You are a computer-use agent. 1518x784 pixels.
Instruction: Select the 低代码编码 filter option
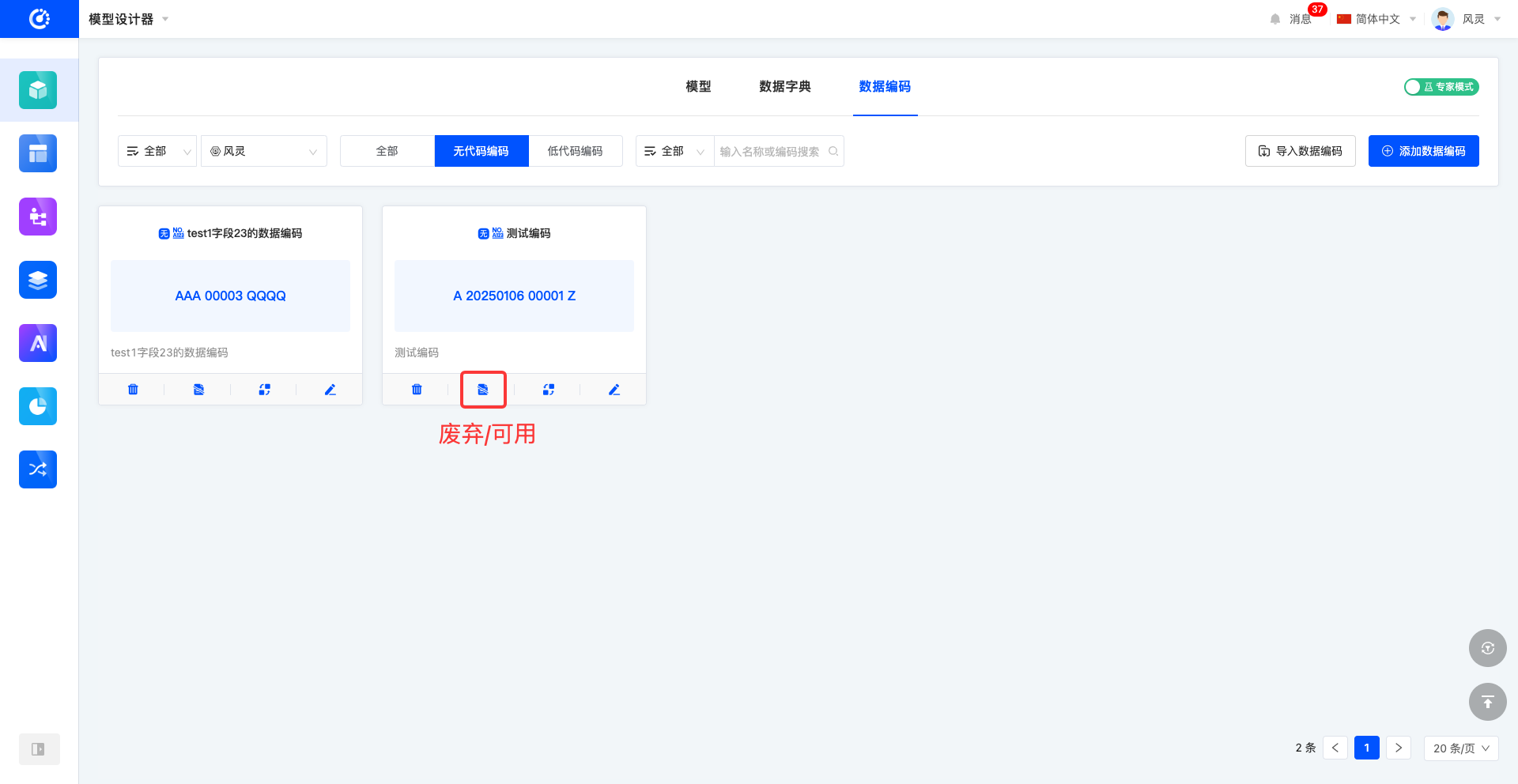pyautogui.click(x=575, y=151)
